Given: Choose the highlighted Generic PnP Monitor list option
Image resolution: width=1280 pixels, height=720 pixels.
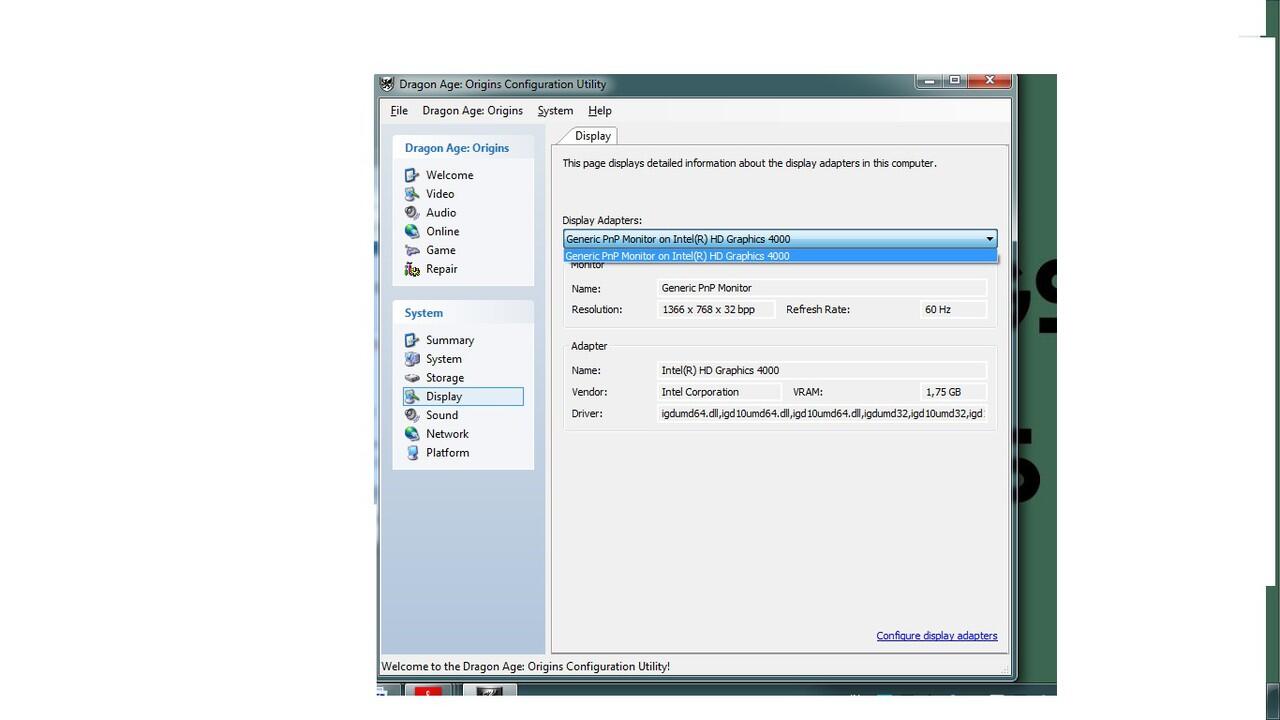Looking at the screenshot, I should tap(780, 256).
